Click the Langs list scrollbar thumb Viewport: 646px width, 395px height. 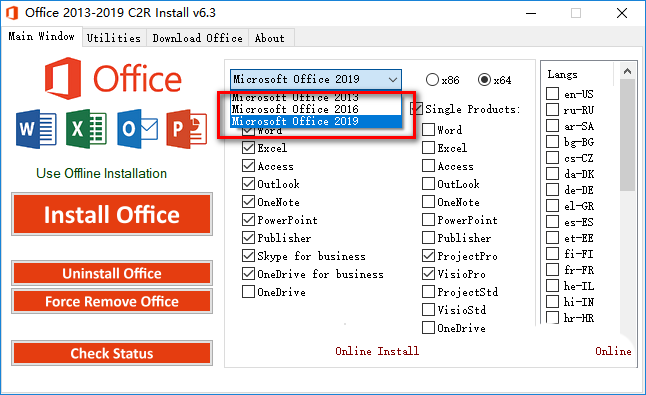click(x=627, y=135)
